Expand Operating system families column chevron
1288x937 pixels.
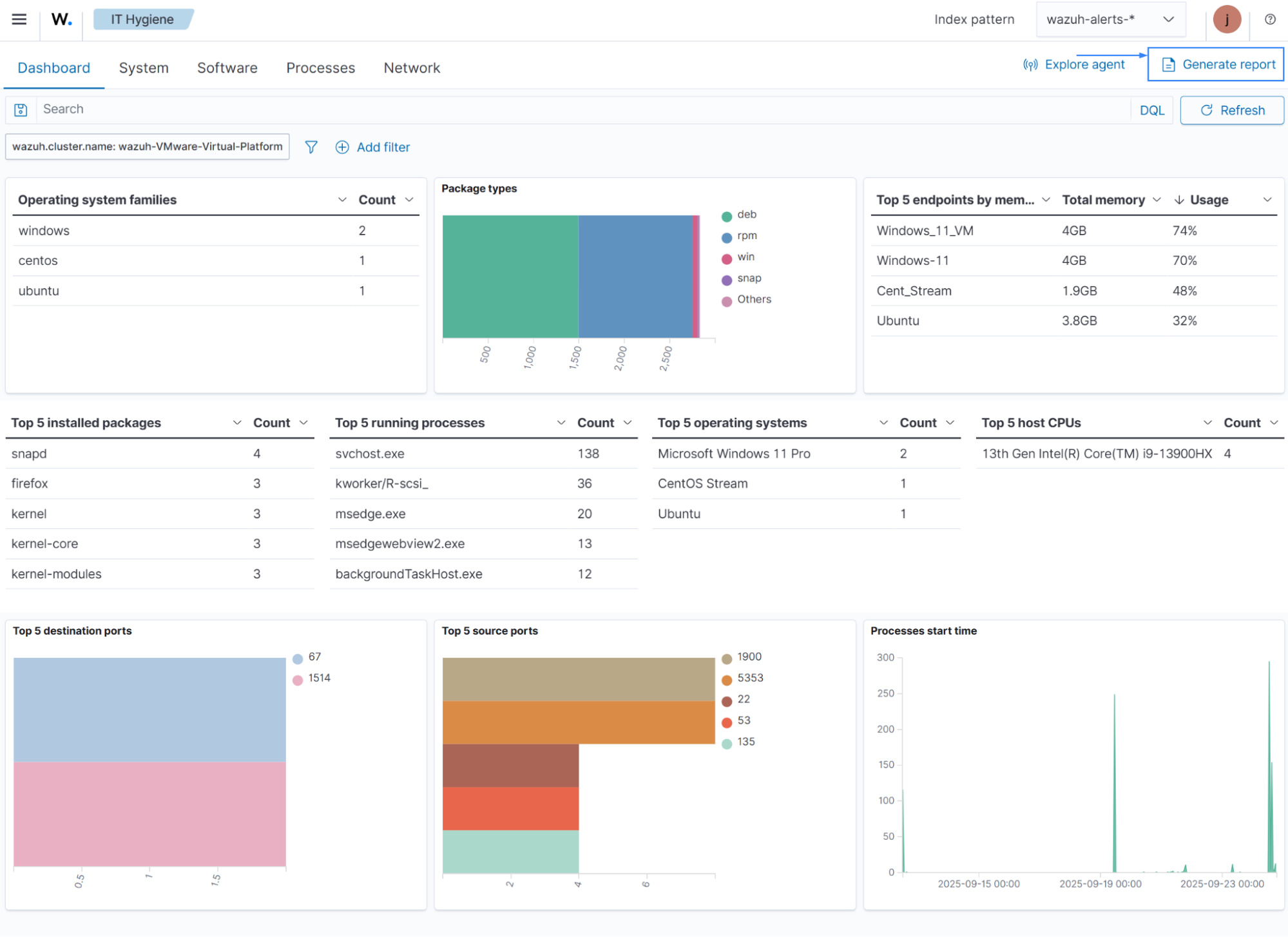(x=342, y=200)
